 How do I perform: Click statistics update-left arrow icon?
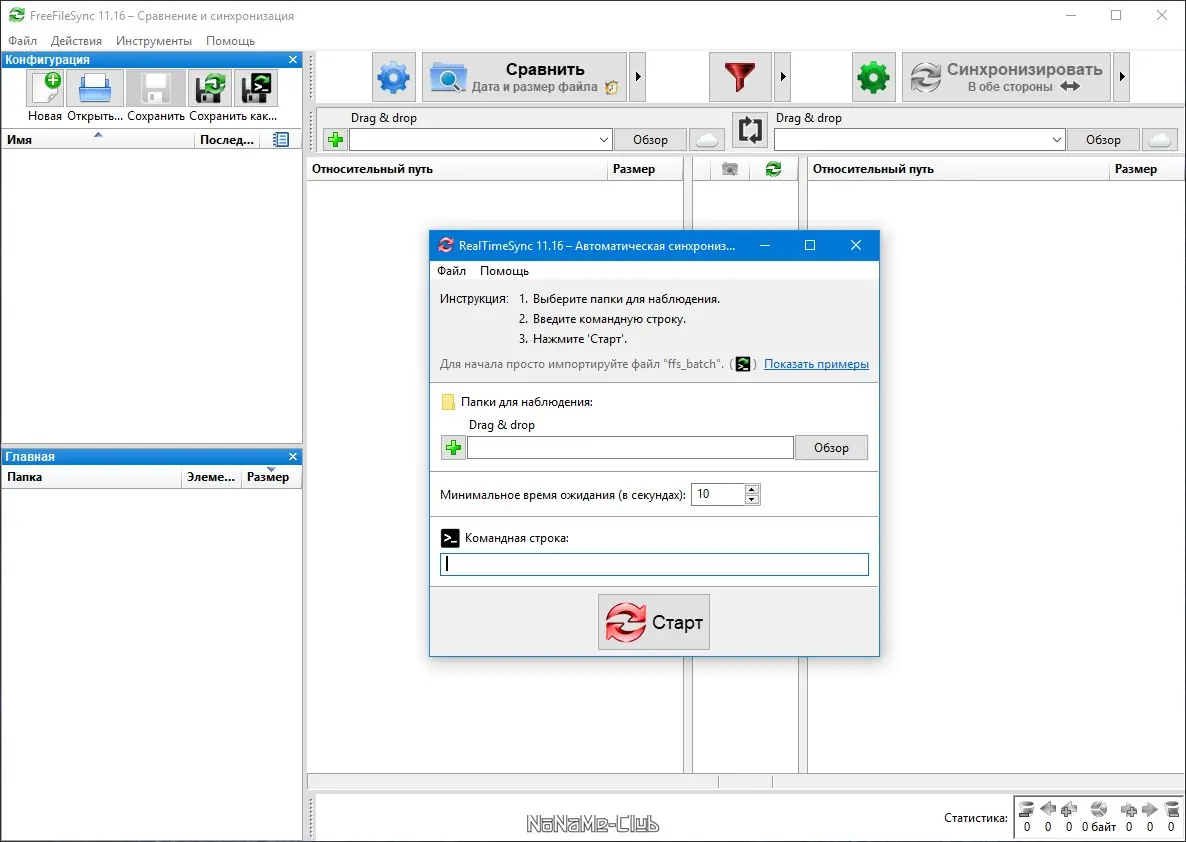[1048, 809]
